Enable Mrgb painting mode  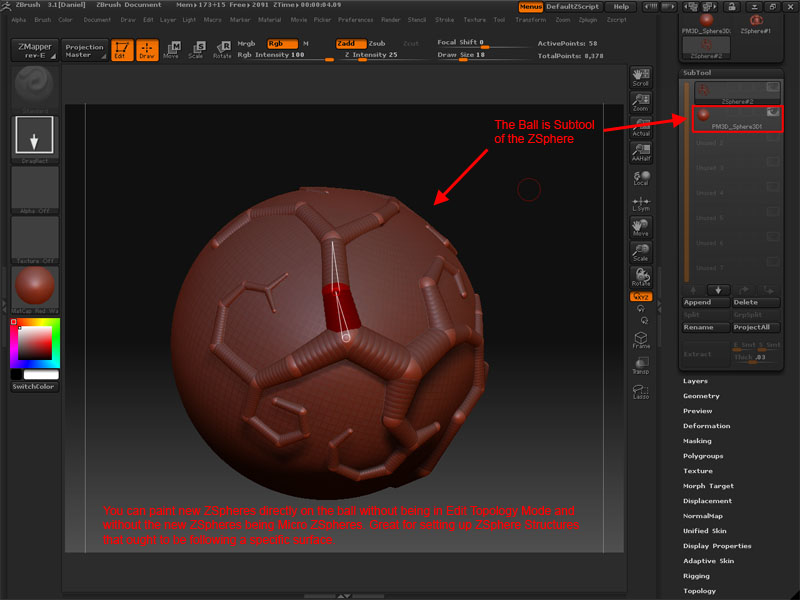click(x=246, y=44)
